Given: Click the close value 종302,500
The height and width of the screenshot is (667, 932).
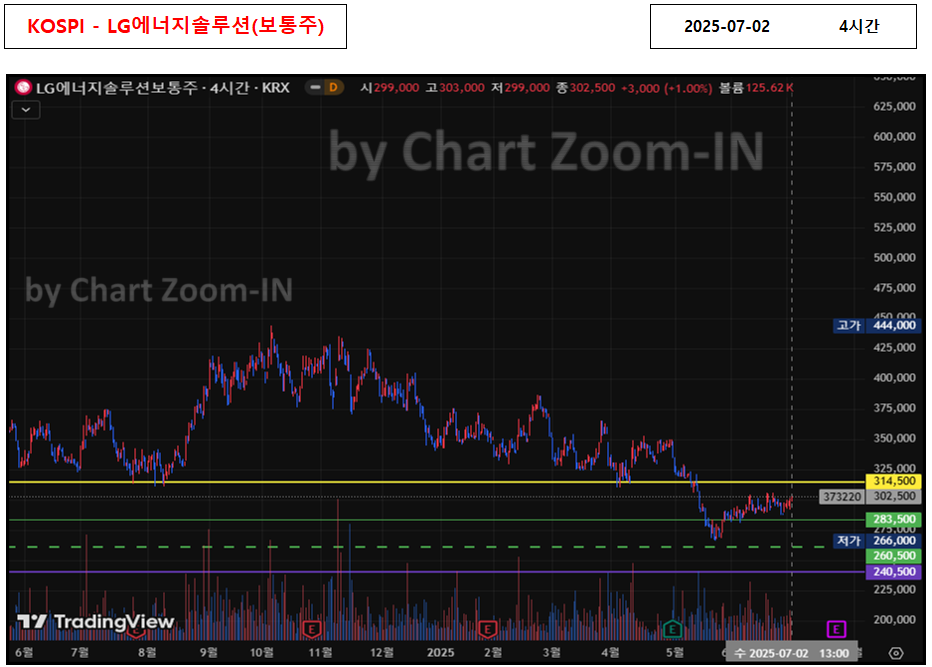Looking at the screenshot, I should coord(586,88).
